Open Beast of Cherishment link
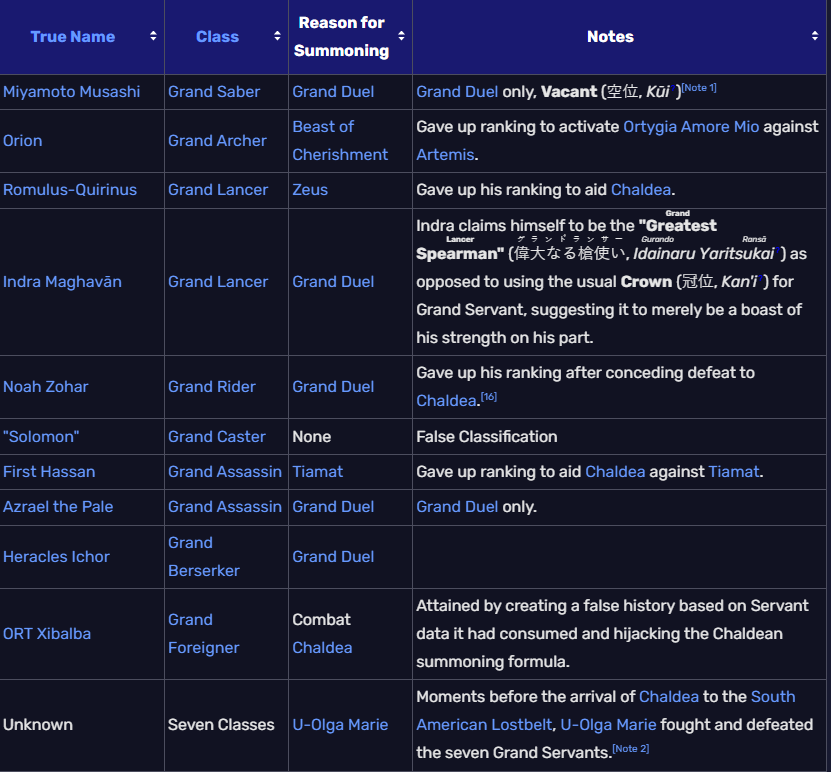 click(x=340, y=141)
